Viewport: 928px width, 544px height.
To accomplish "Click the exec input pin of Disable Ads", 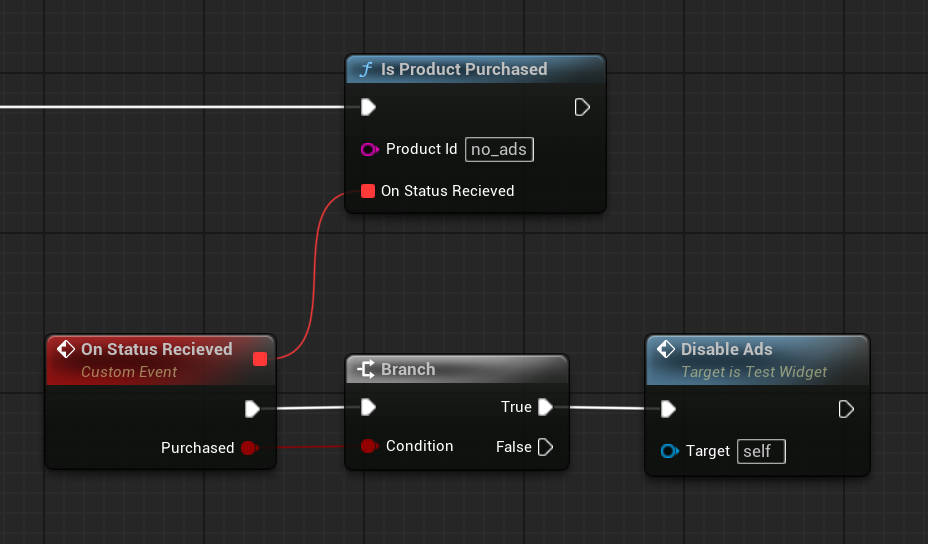I will 668,409.
